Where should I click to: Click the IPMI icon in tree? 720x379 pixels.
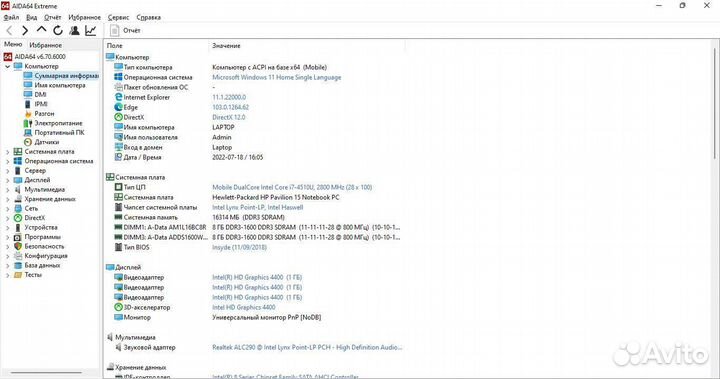tap(28, 104)
